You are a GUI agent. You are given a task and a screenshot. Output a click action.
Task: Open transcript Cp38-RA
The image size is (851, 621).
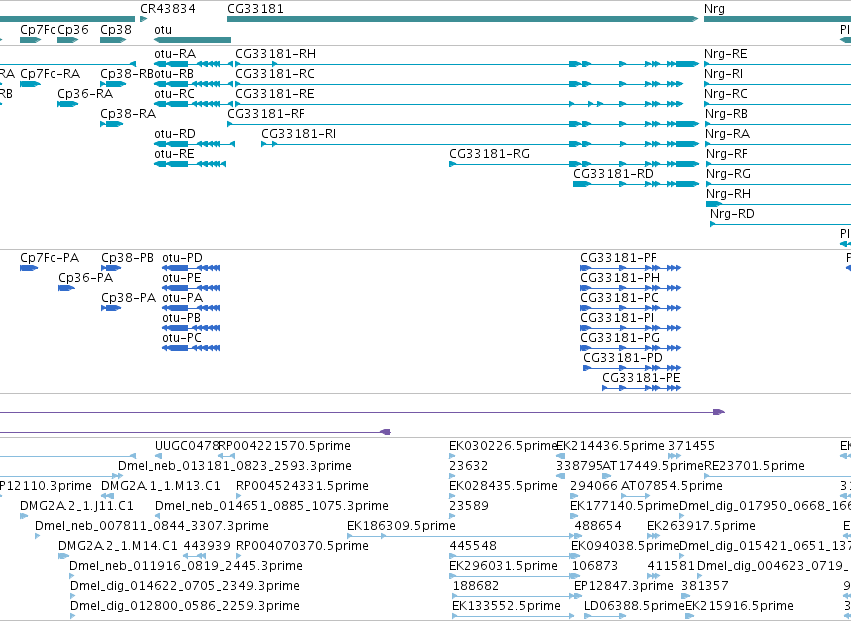tap(128, 114)
